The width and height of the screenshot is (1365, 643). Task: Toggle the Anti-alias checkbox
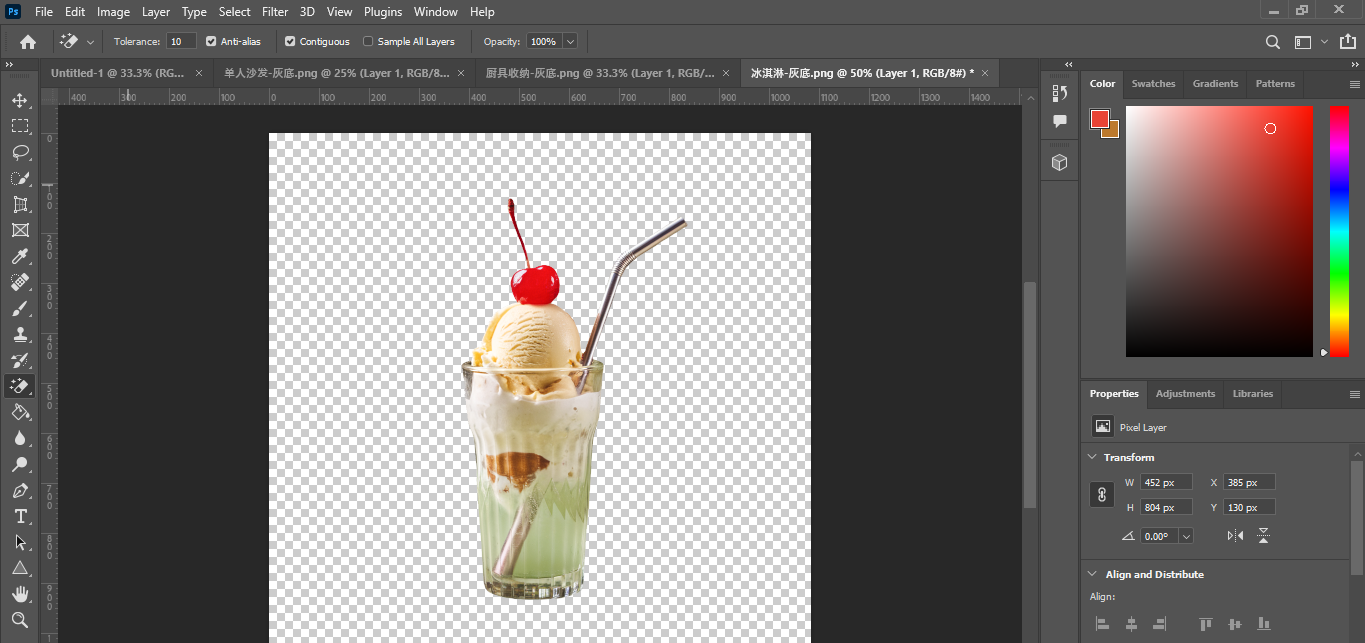click(211, 42)
